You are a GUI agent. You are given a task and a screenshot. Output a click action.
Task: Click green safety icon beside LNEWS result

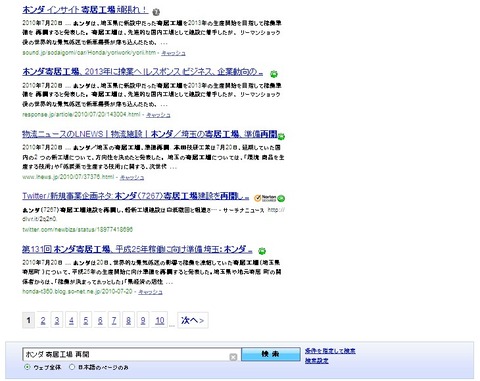pyautogui.click(x=281, y=136)
